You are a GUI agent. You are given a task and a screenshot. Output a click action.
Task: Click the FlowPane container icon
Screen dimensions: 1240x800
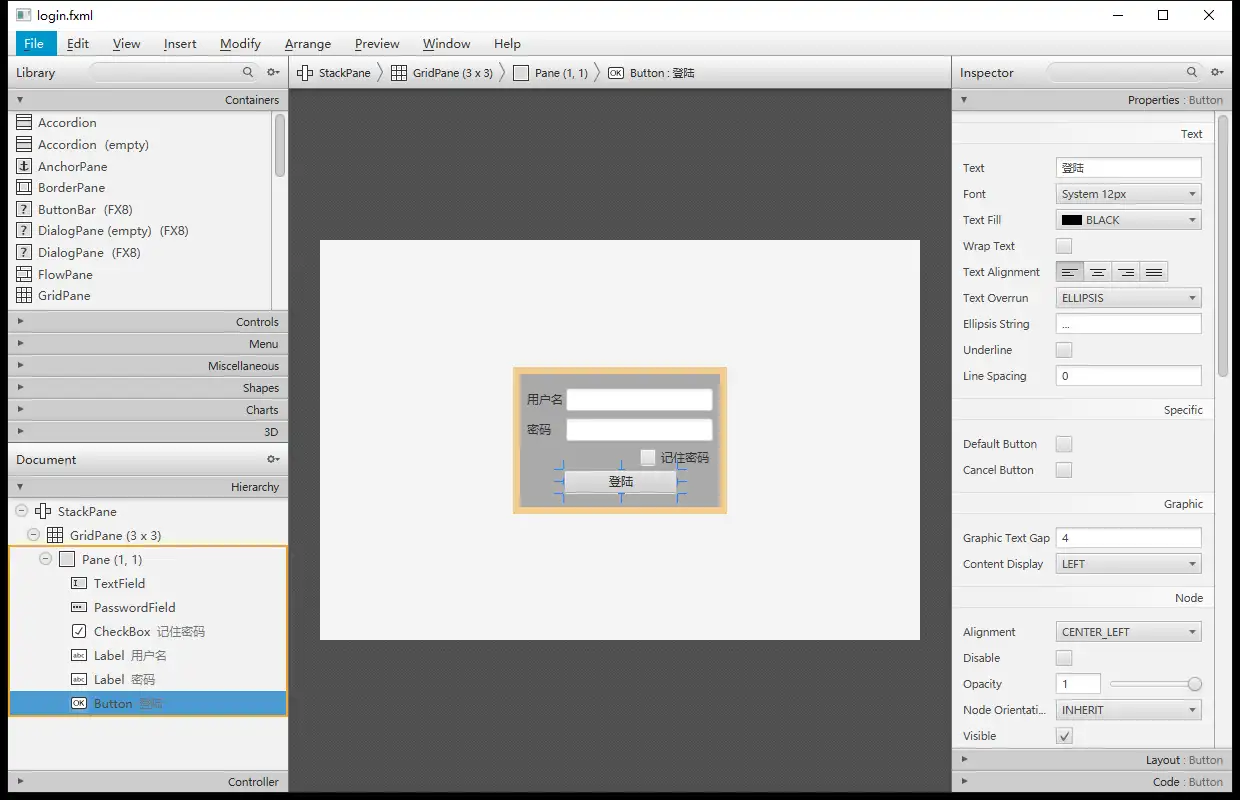tap(25, 274)
